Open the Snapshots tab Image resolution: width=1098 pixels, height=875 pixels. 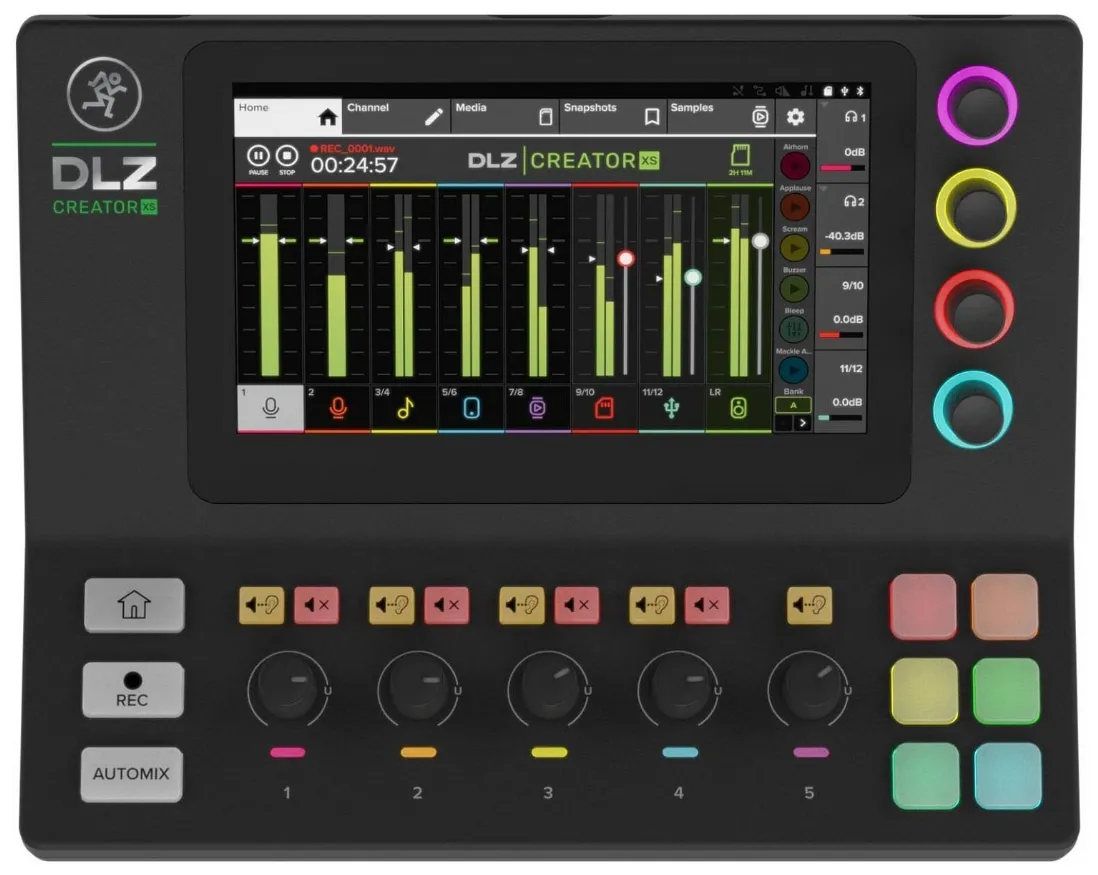pos(612,116)
